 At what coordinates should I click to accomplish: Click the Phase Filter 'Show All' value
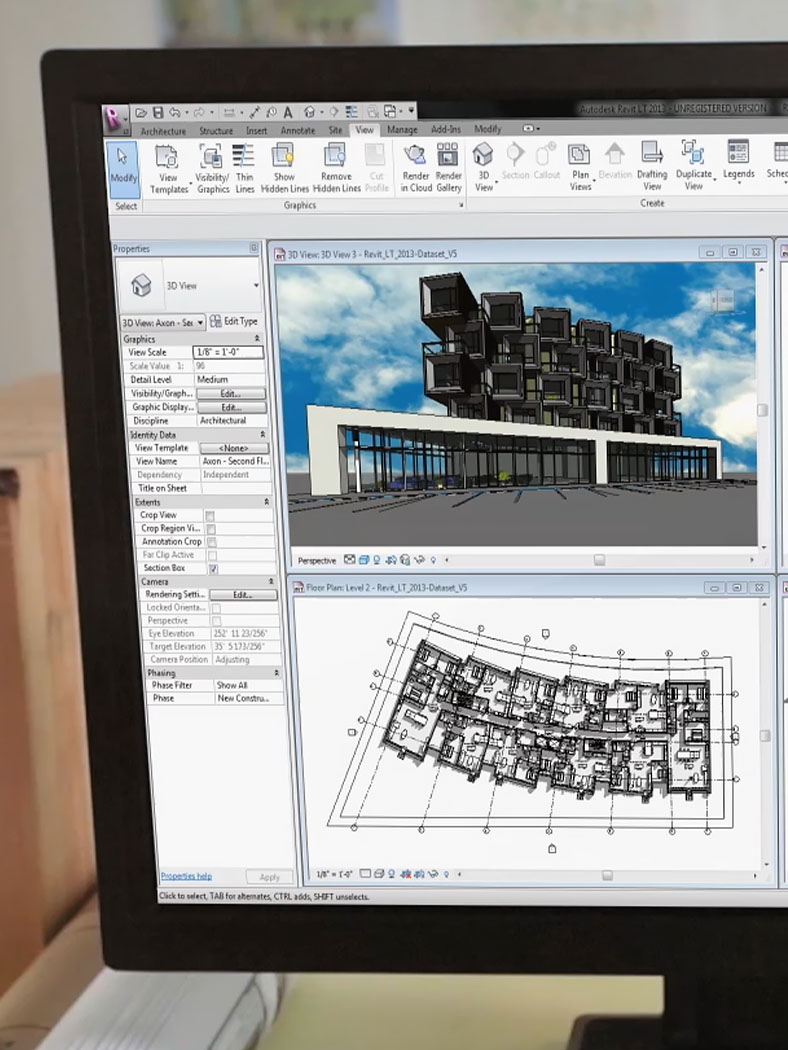248,686
